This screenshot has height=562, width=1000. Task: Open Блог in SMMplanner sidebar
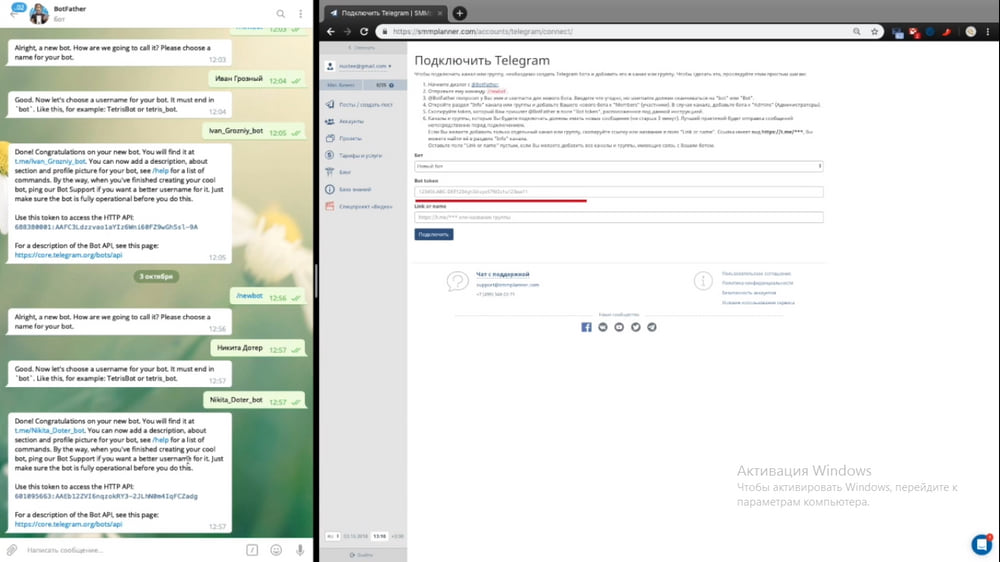click(x=345, y=172)
